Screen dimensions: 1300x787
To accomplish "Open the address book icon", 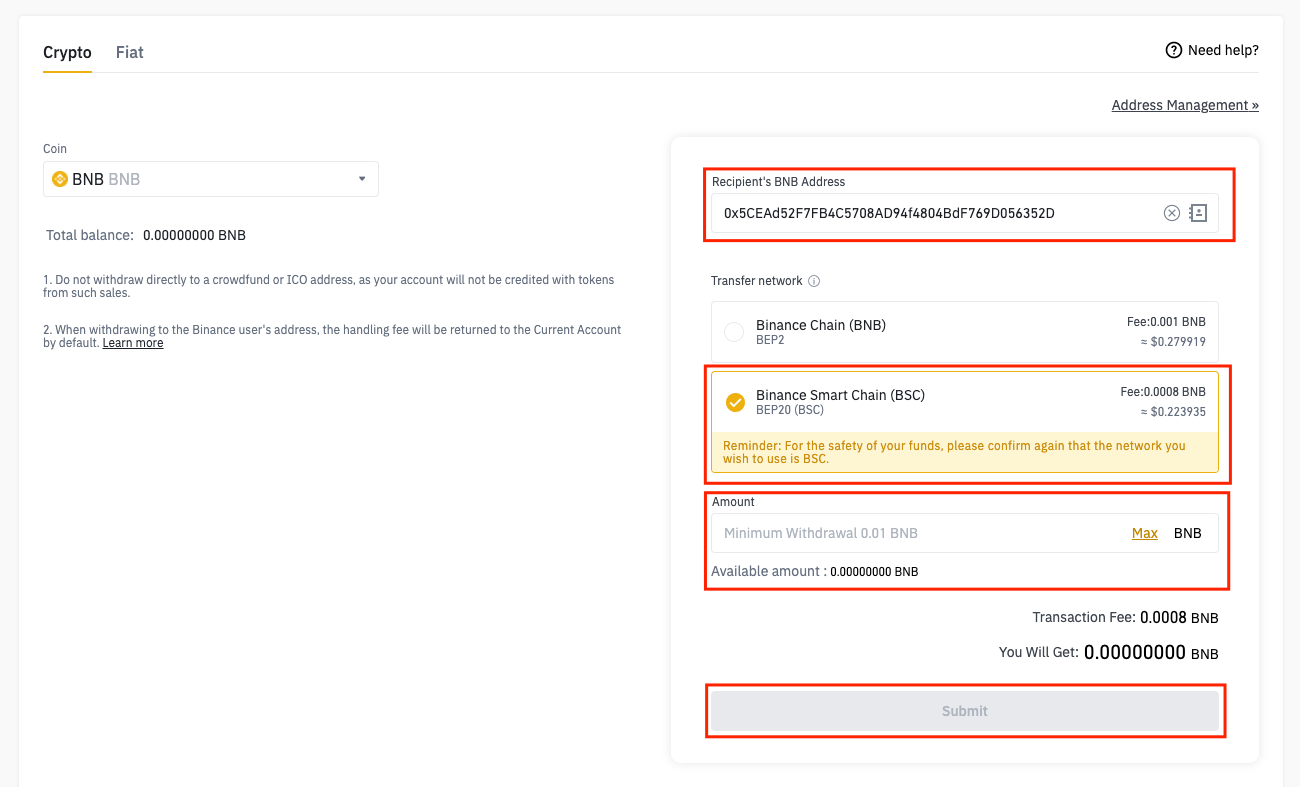I will point(1198,213).
